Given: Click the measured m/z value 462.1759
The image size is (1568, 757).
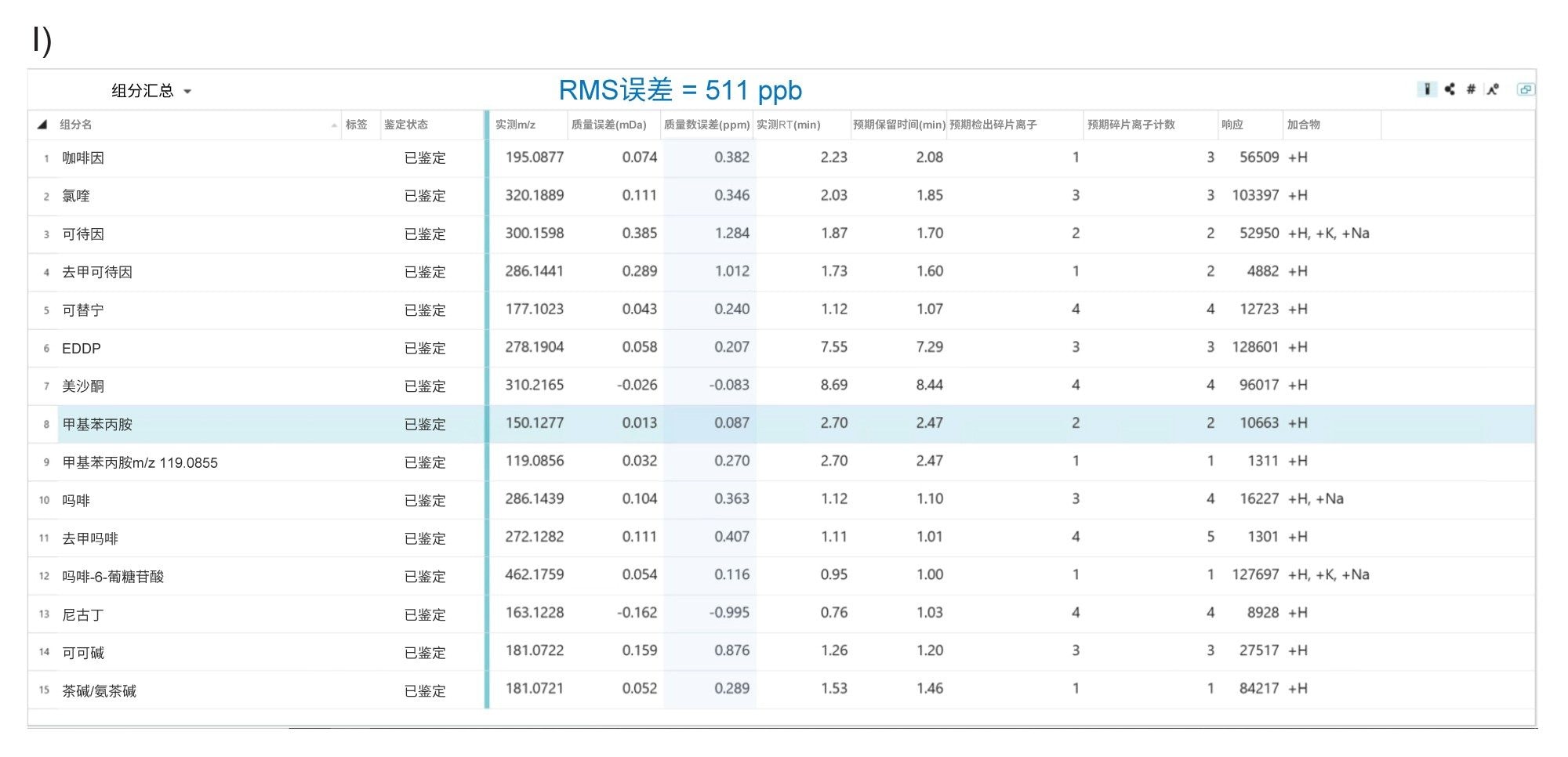Looking at the screenshot, I should (x=534, y=575).
